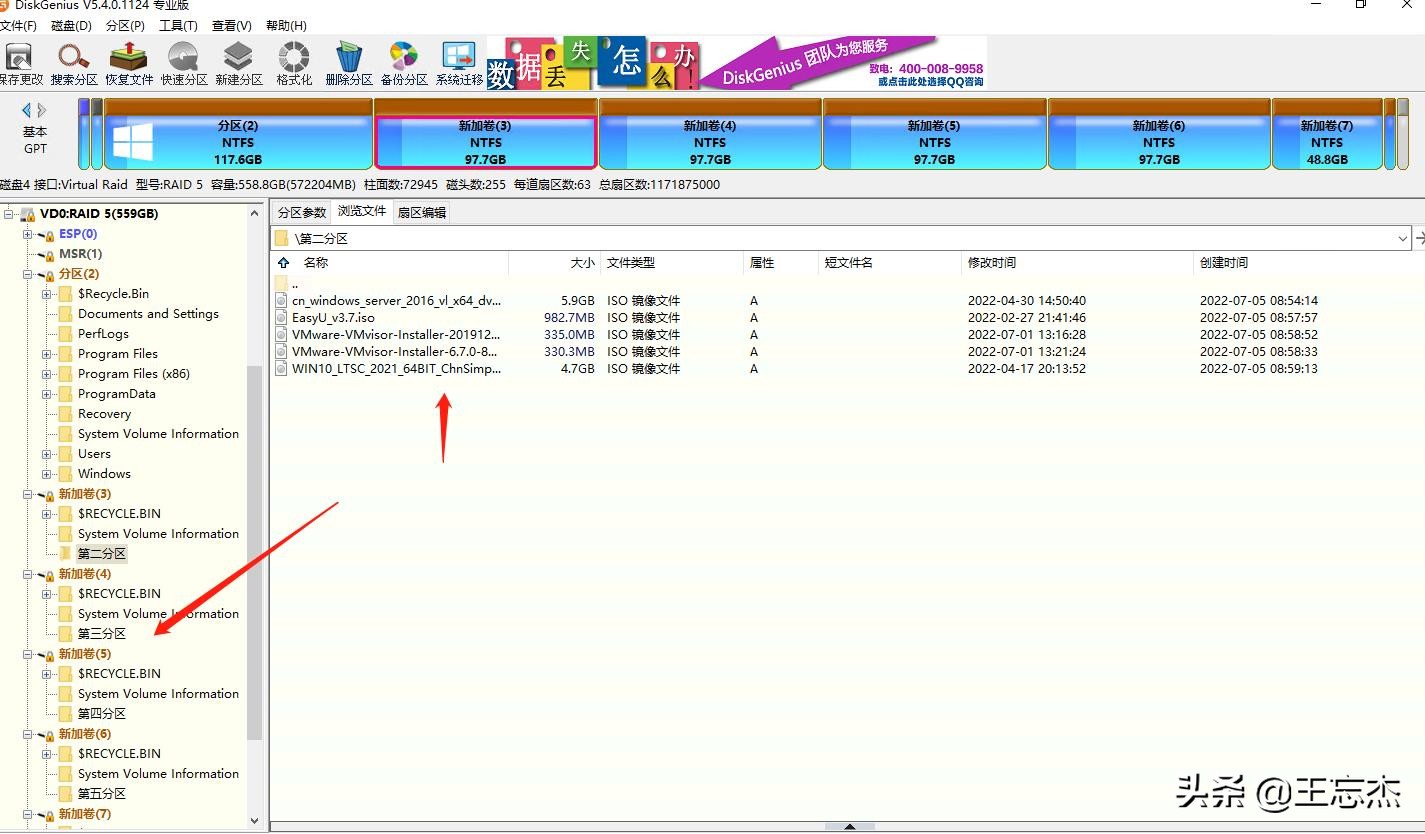Select the EasyU_v3.7.iso file

tap(333, 318)
